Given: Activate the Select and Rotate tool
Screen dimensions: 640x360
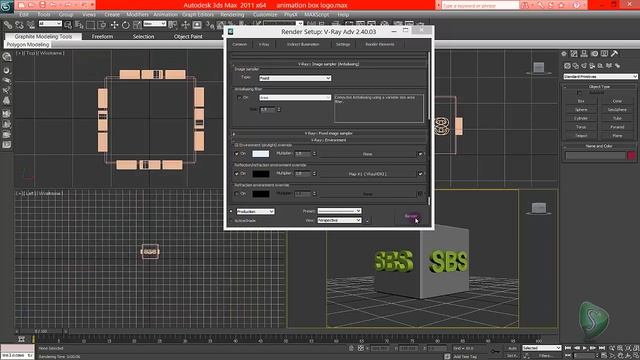Looking at the screenshot, I should coord(126,25).
